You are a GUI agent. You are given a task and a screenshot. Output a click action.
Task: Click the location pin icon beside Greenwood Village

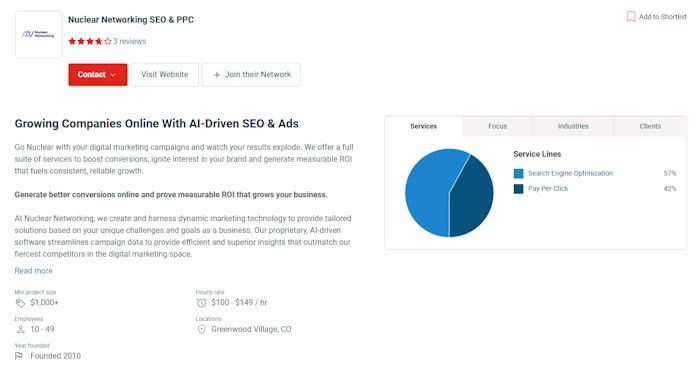[201, 330]
